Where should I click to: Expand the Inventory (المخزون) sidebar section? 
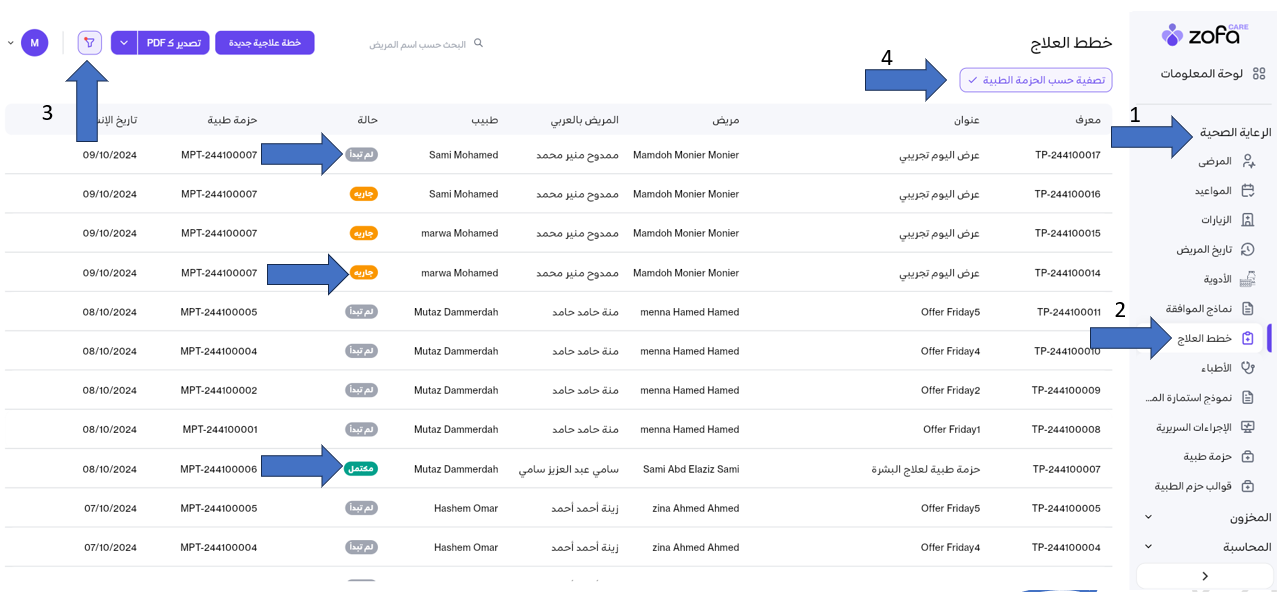click(x=1148, y=517)
